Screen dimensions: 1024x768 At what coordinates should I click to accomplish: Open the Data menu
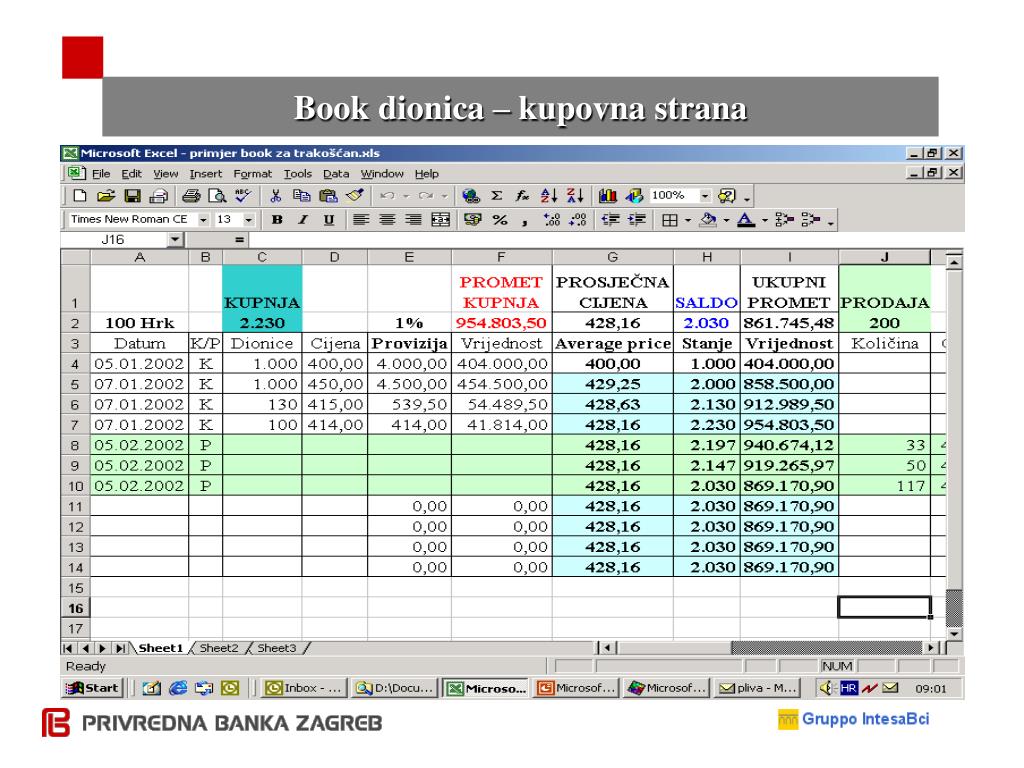click(336, 174)
